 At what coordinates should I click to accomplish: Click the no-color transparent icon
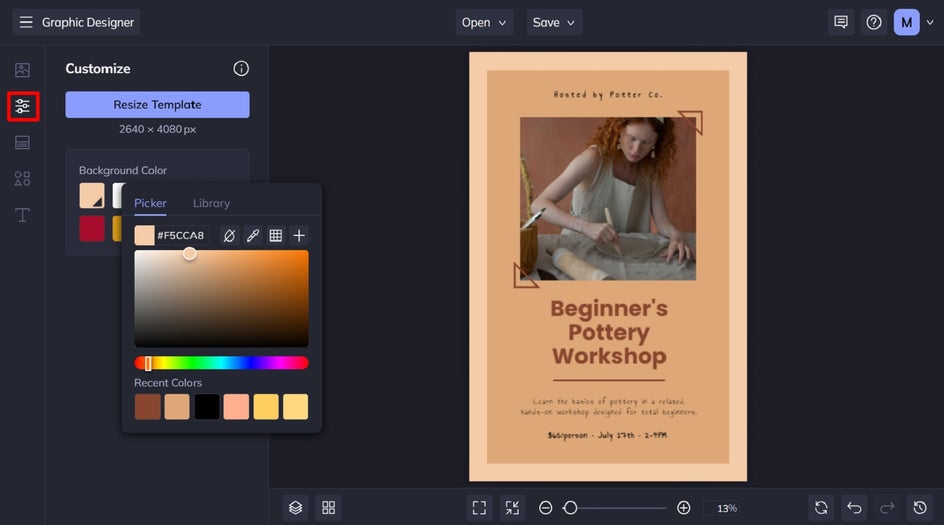[229, 236]
